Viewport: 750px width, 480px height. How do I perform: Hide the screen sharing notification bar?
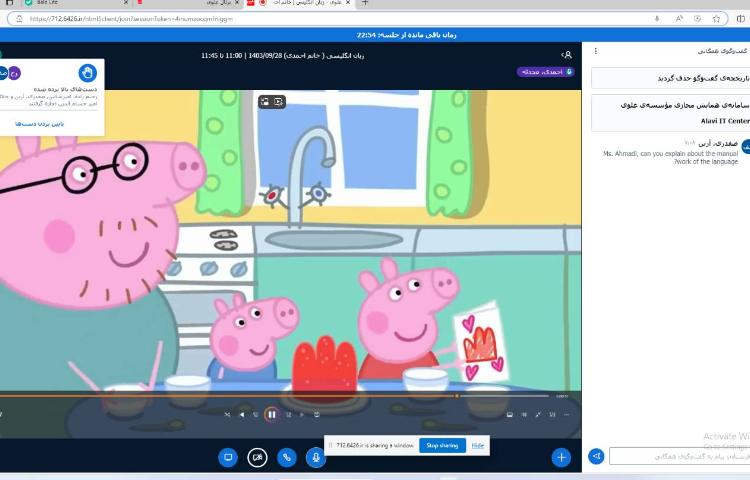pyautogui.click(x=478, y=445)
